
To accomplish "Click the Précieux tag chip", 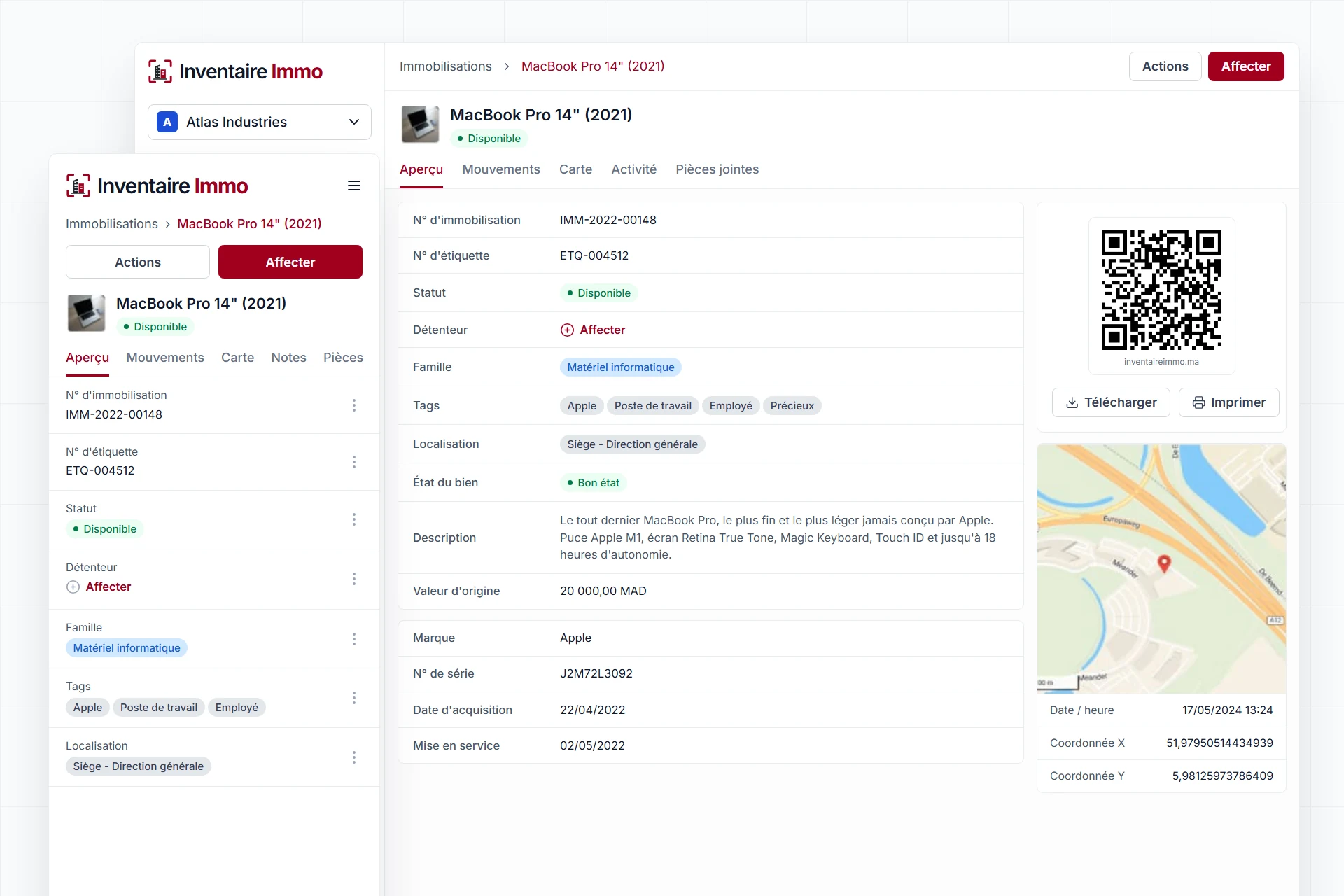I will [792, 406].
